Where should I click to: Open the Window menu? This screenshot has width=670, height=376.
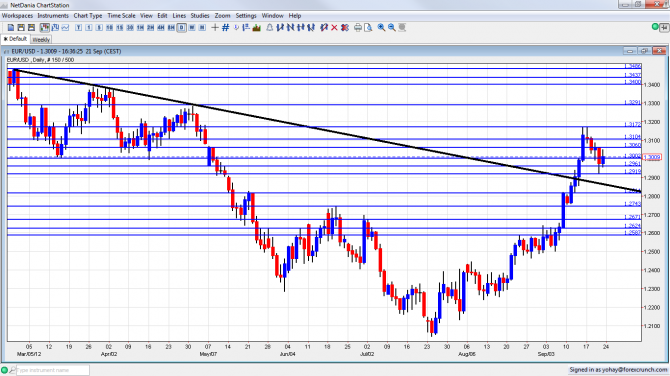pyautogui.click(x=272, y=15)
